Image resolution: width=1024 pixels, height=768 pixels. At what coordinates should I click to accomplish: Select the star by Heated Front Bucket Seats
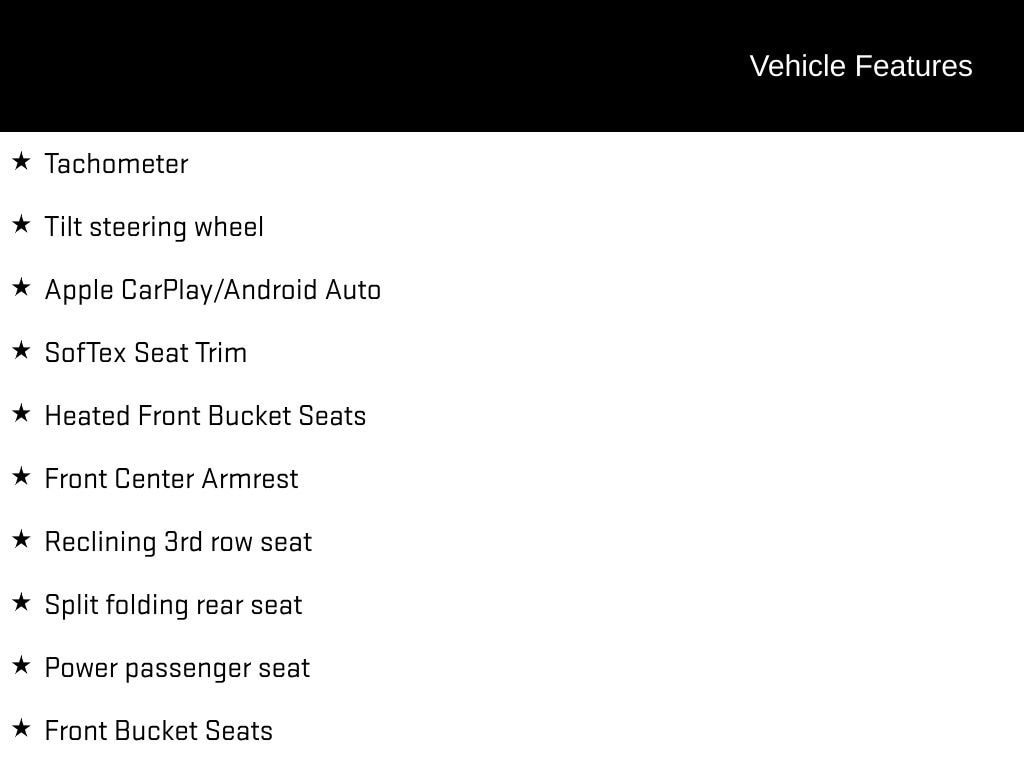(x=21, y=413)
